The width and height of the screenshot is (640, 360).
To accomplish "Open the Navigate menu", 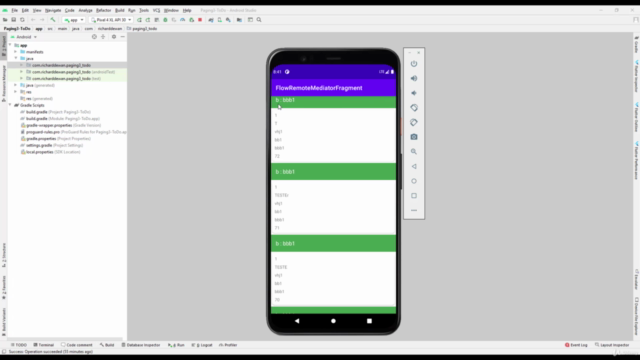I will pos(53,10).
